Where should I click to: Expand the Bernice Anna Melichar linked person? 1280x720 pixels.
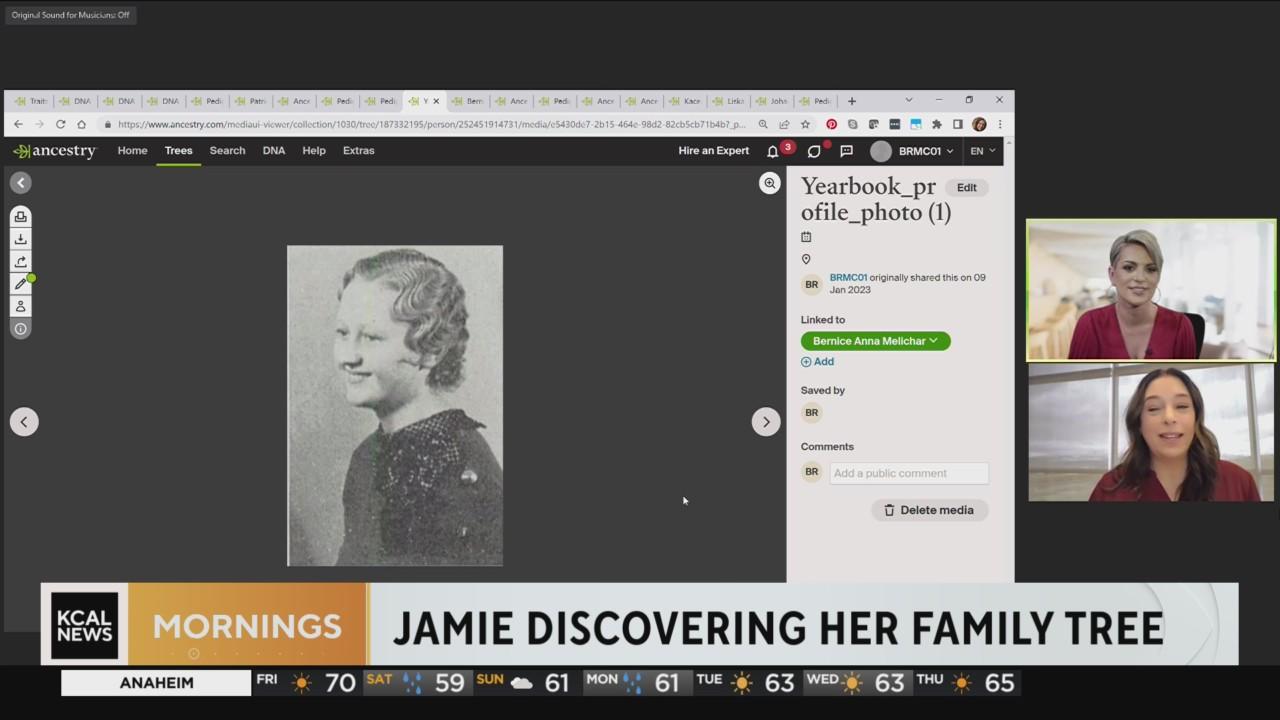[x=875, y=341]
